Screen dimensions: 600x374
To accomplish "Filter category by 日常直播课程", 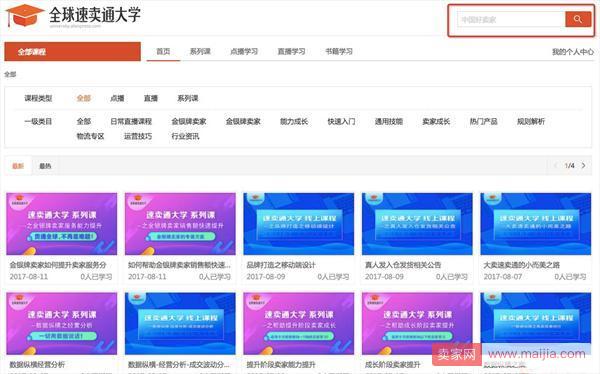I will point(131,121).
